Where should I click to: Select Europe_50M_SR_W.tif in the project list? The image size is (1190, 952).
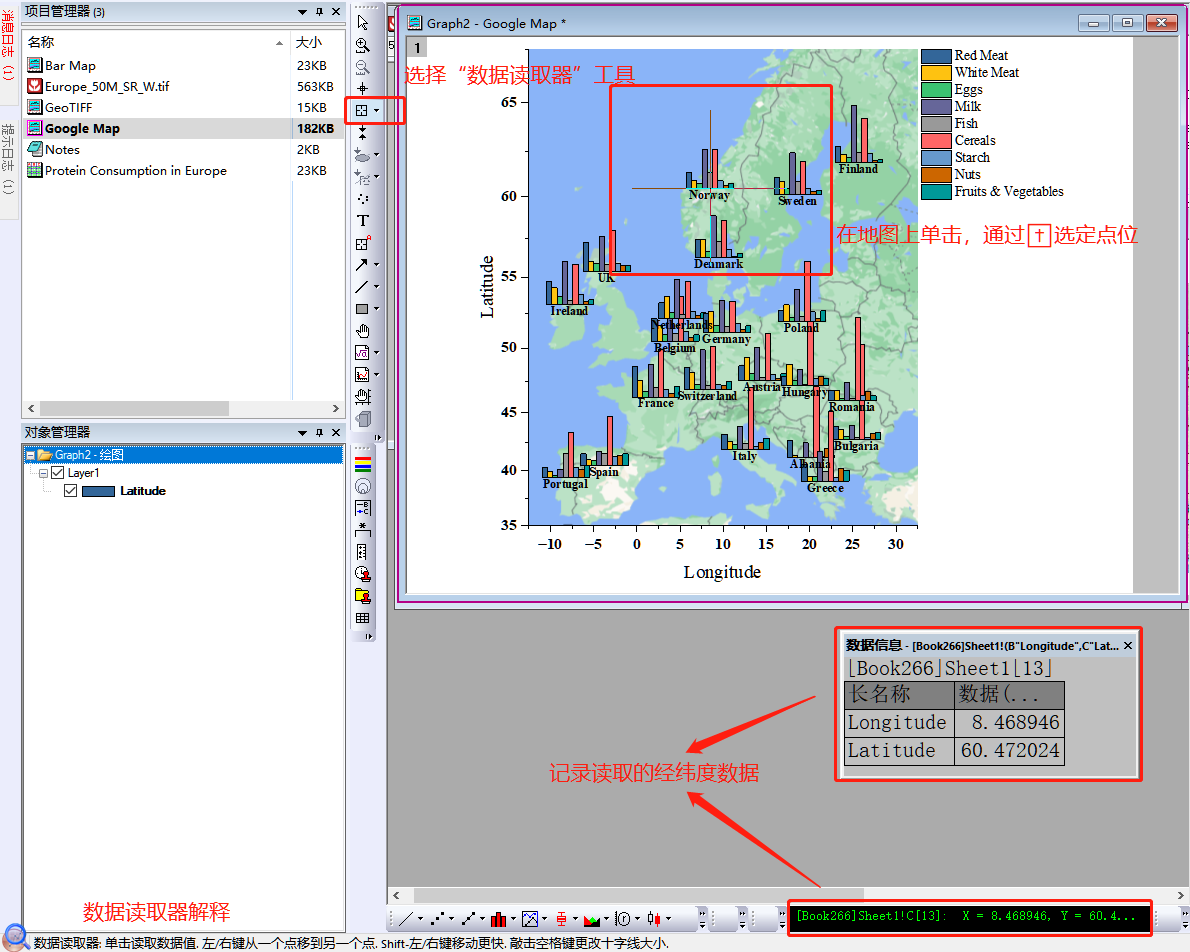[x=106, y=87]
